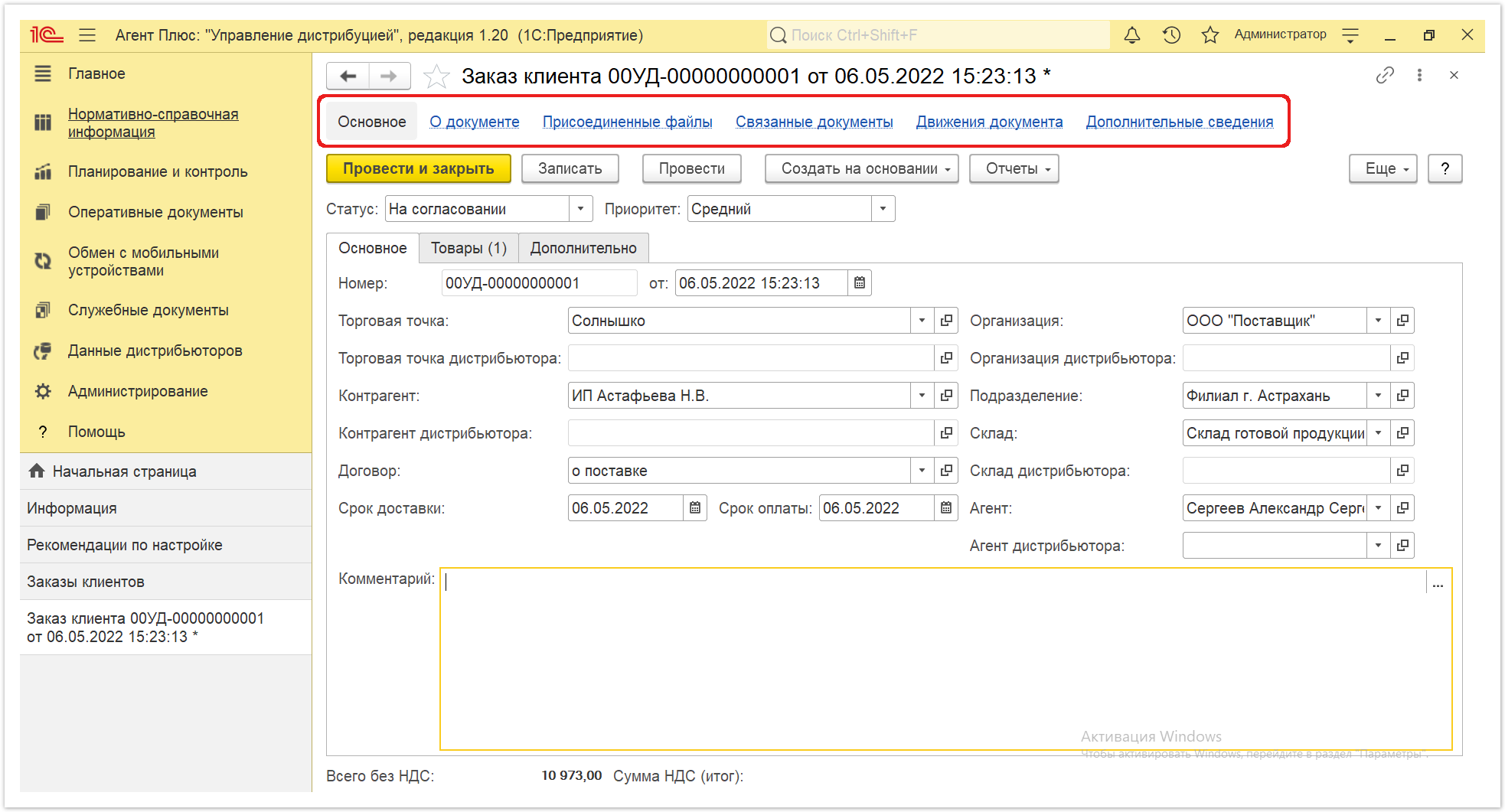The image size is (1505, 812).
Task: Expand the Торговая точка dropdown
Action: 922,321
